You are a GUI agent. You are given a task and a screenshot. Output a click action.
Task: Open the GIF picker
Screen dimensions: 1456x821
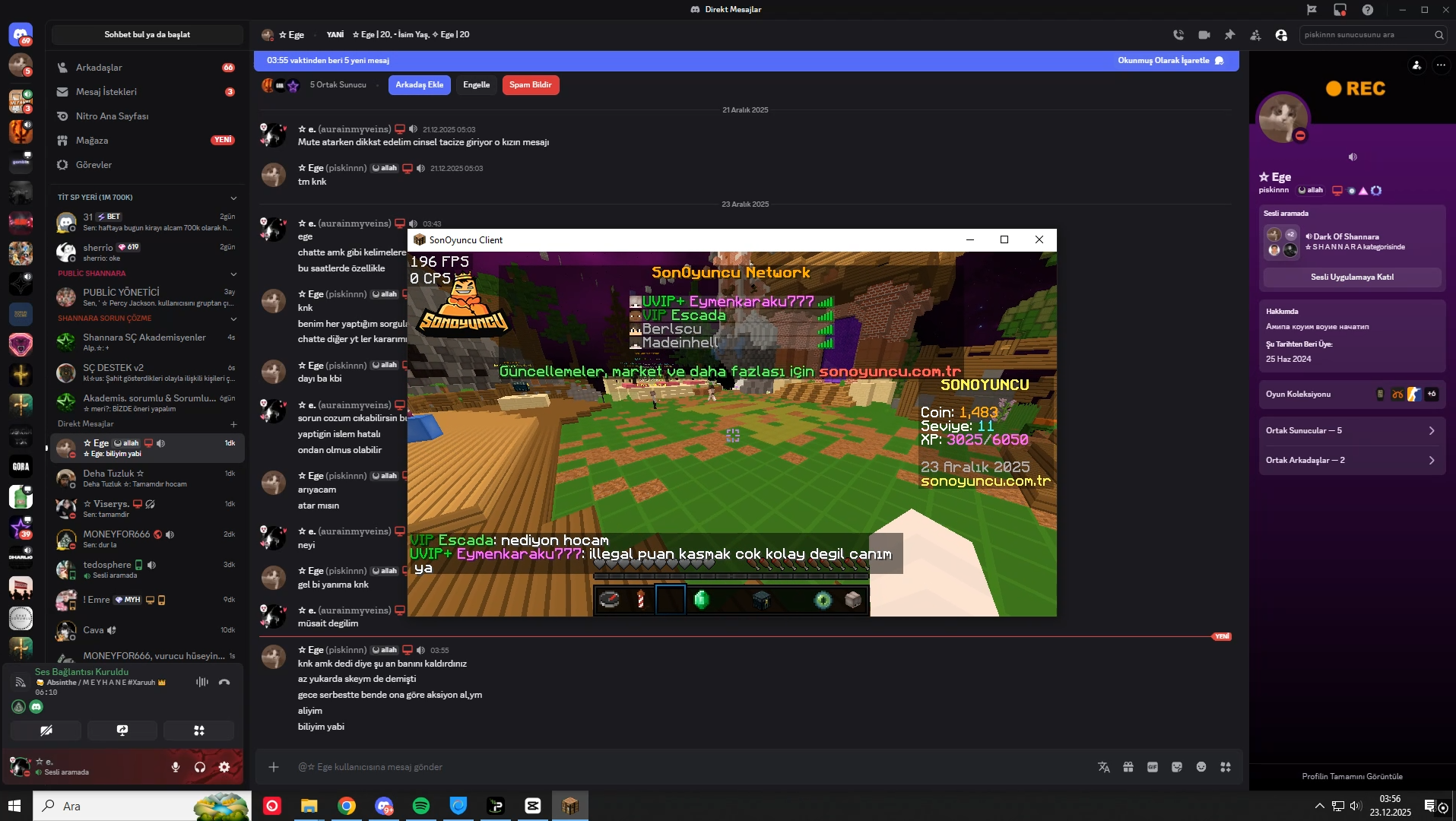pyautogui.click(x=1153, y=767)
